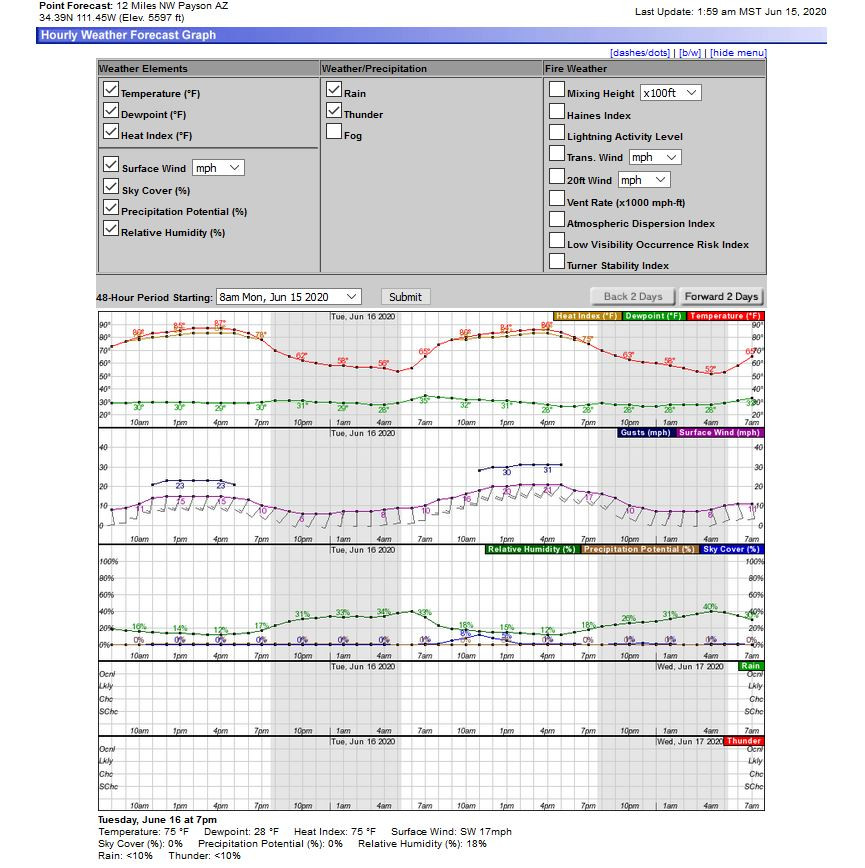This screenshot has height=868, width=865.
Task: Enable the Trans. Wind checkbox
Action: [x=557, y=153]
